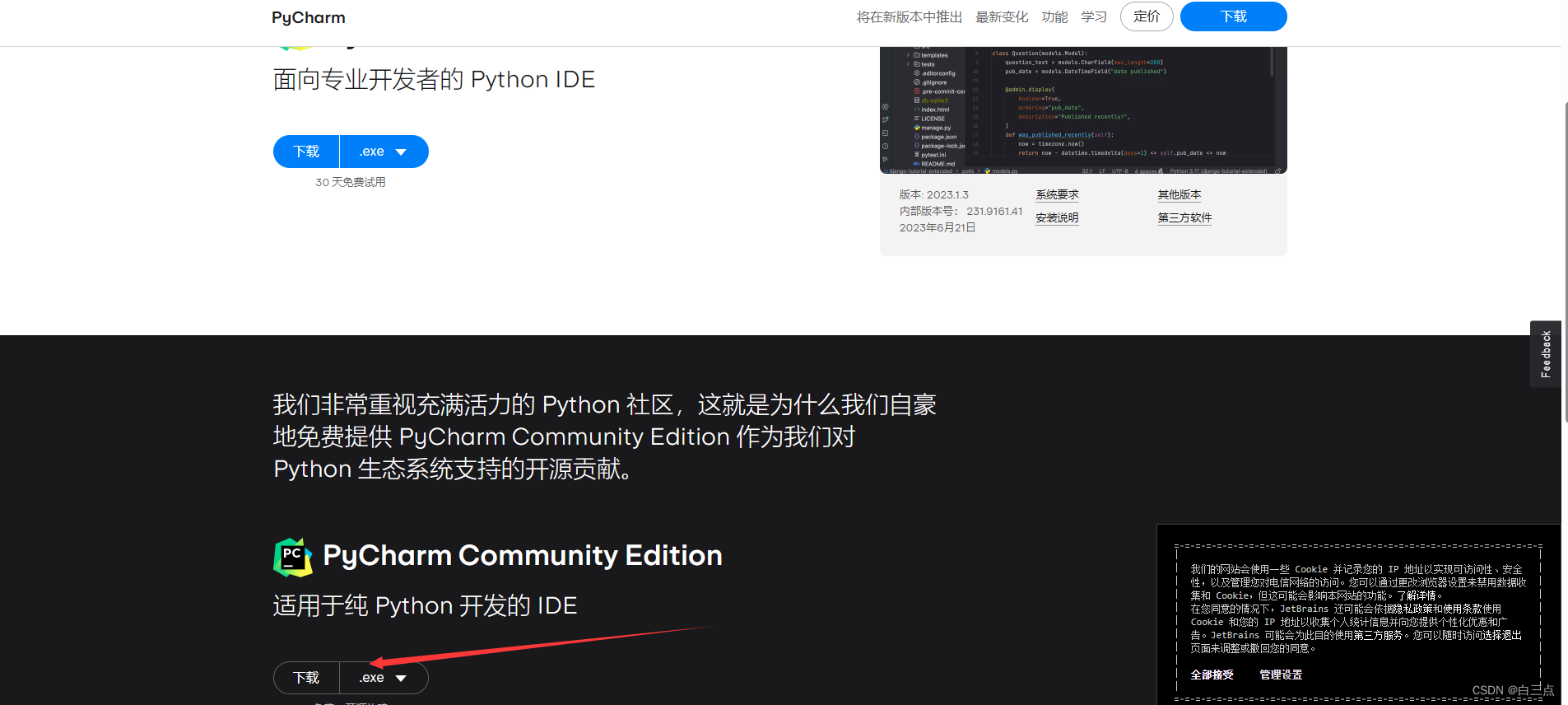Click the blue Professional 下载 button
Image resolution: width=1568 pixels, height=705 pixels.
pyautogui.click(x=306, y=152)
